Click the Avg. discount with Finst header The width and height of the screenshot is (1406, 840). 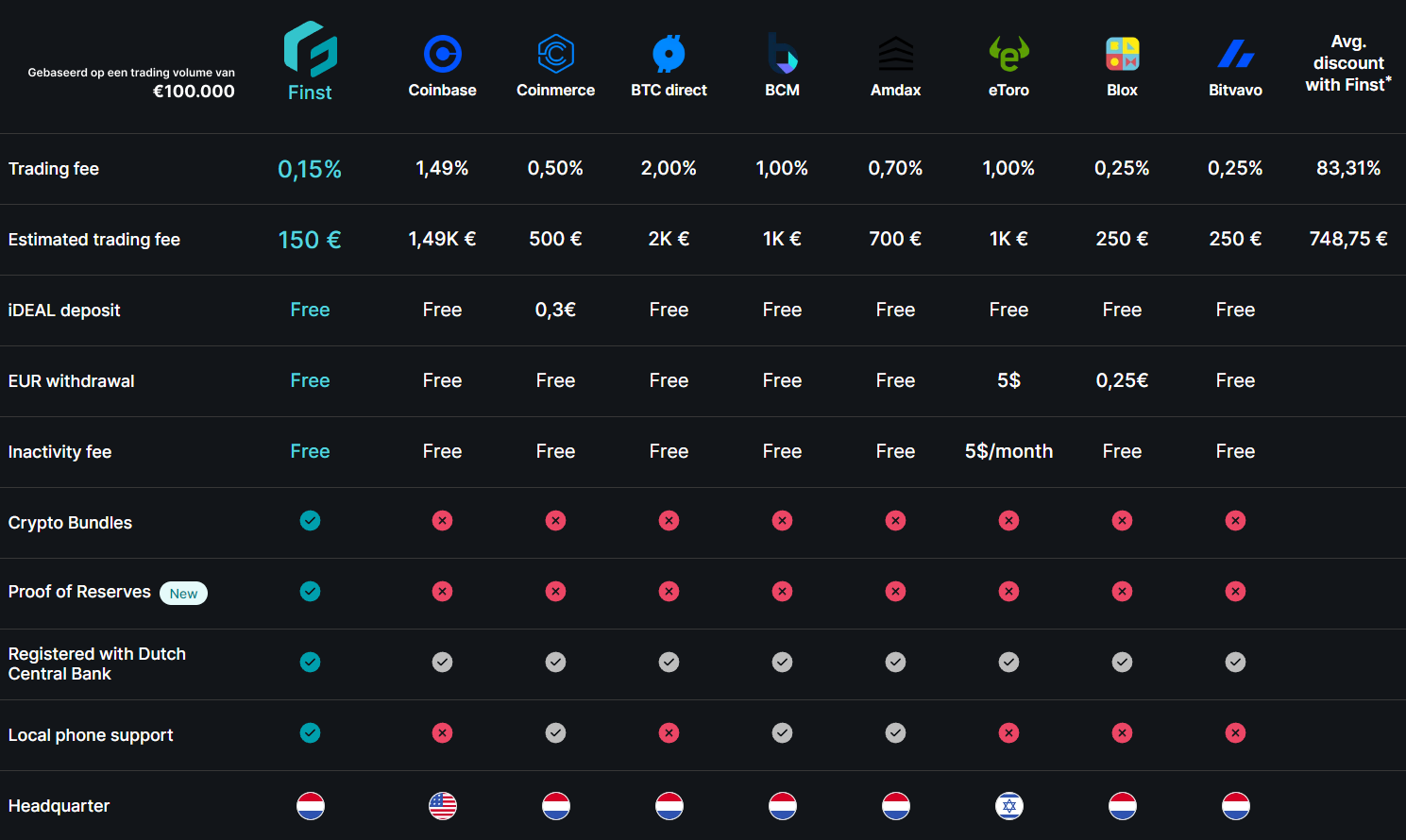[1348, 63]
